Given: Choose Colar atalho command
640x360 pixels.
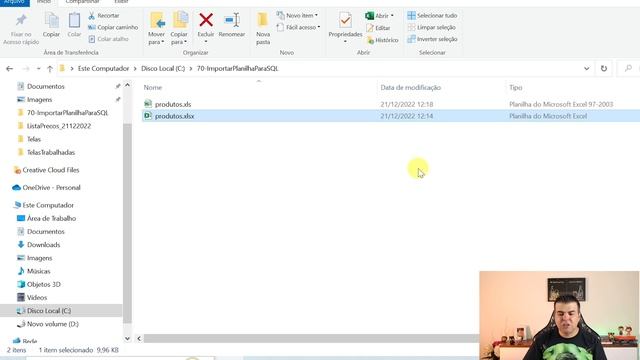Looking at the screenshot, I should click(x=109, y=39).
